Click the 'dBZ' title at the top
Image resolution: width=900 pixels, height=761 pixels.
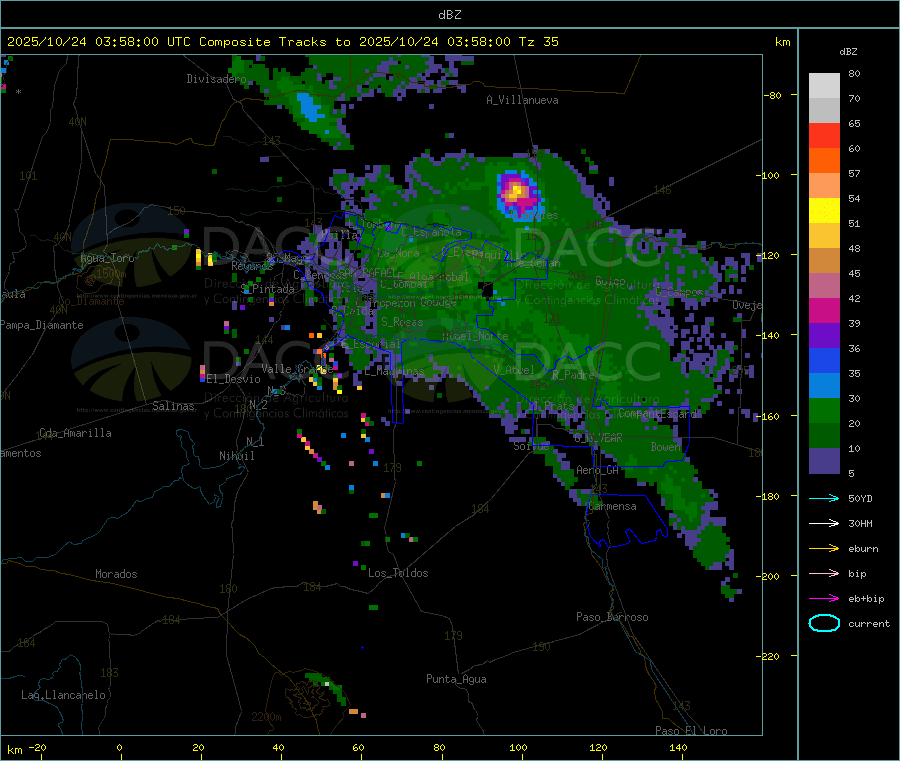point(449,14)
